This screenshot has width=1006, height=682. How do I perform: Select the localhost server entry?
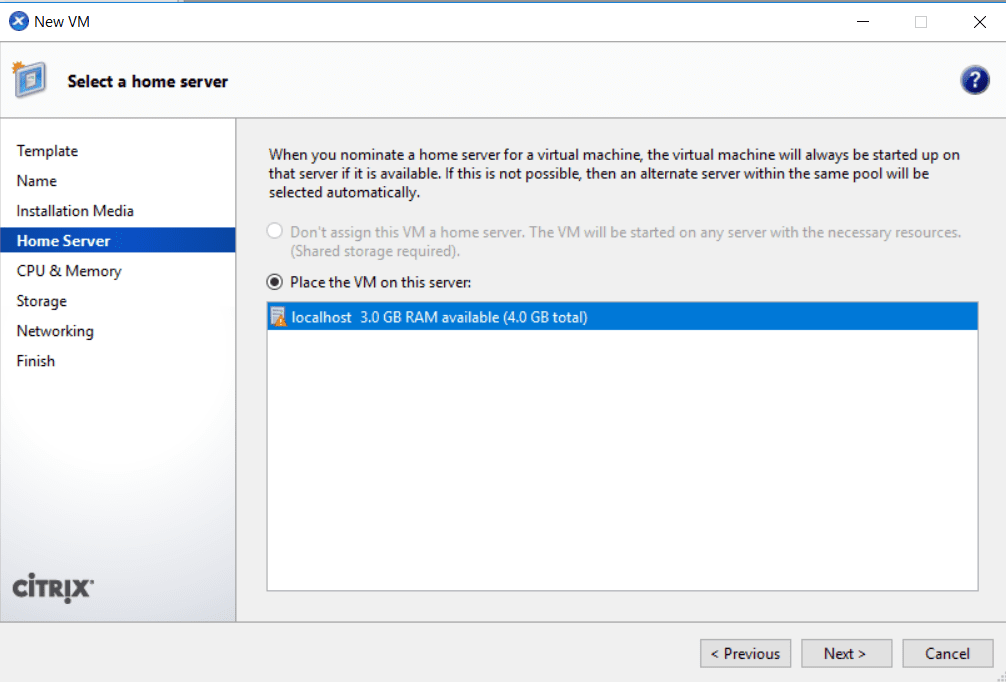coord(500,316)
